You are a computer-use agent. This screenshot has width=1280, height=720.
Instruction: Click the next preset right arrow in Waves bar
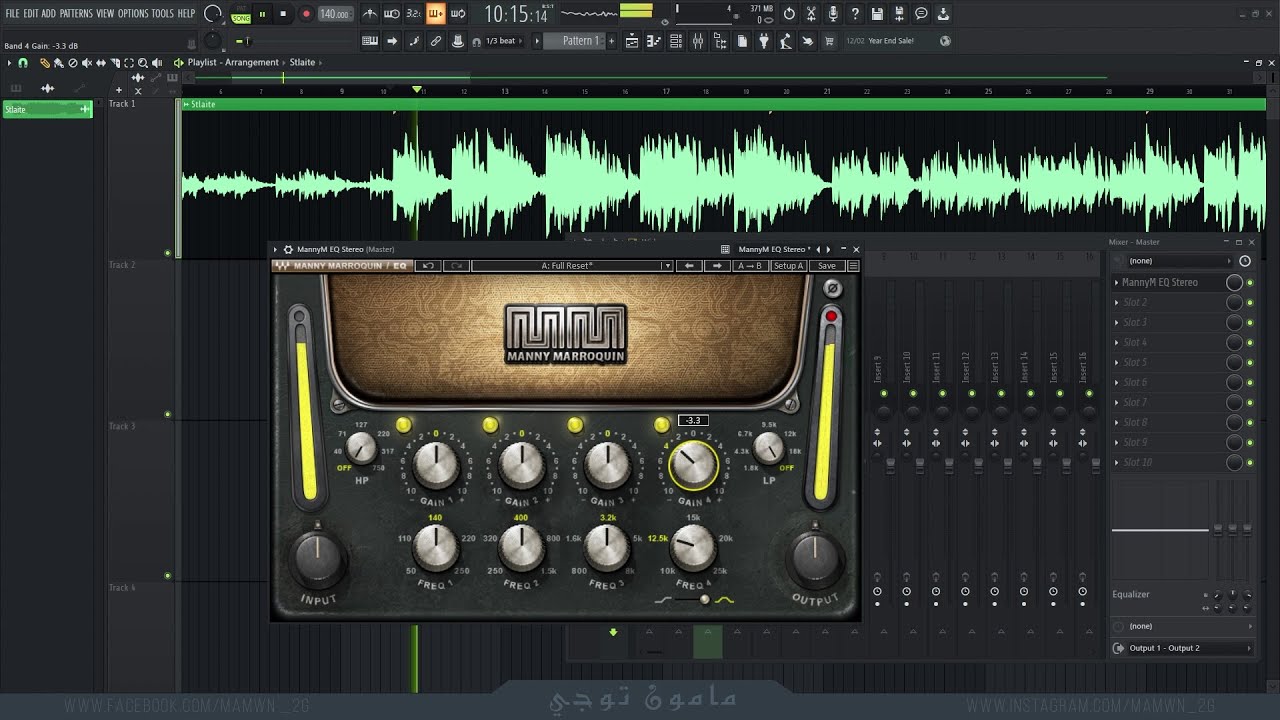[x=717, y=266]
